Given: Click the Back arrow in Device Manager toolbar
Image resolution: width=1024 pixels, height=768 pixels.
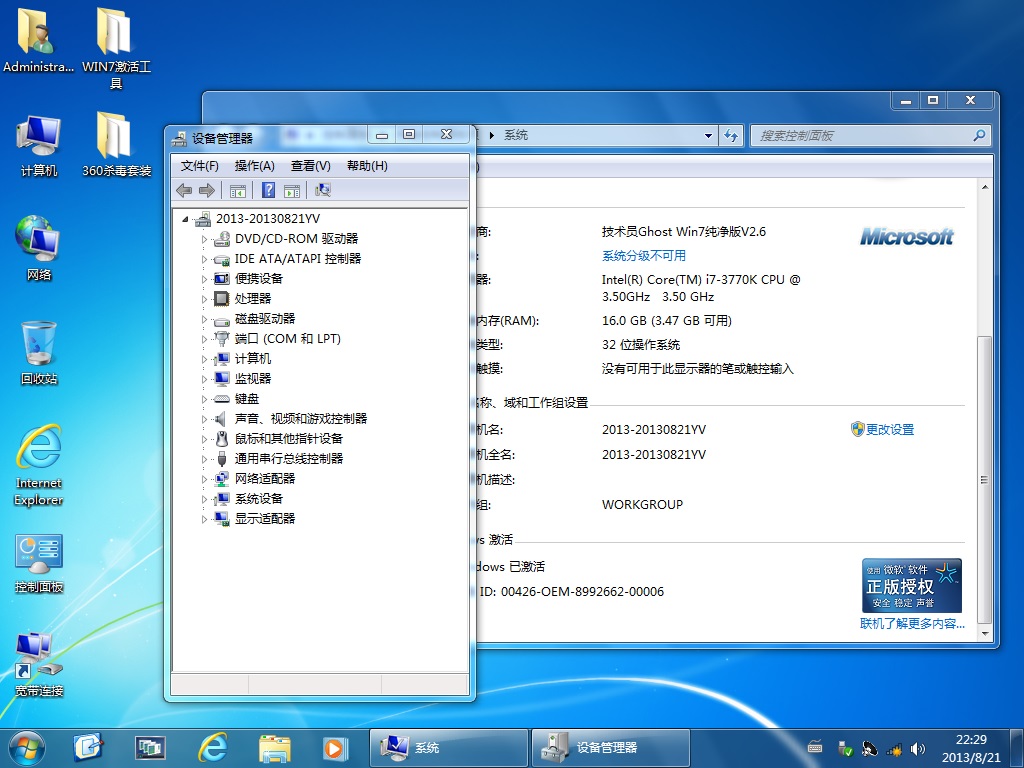Looking at the screenshot, I should pos(184,190).
